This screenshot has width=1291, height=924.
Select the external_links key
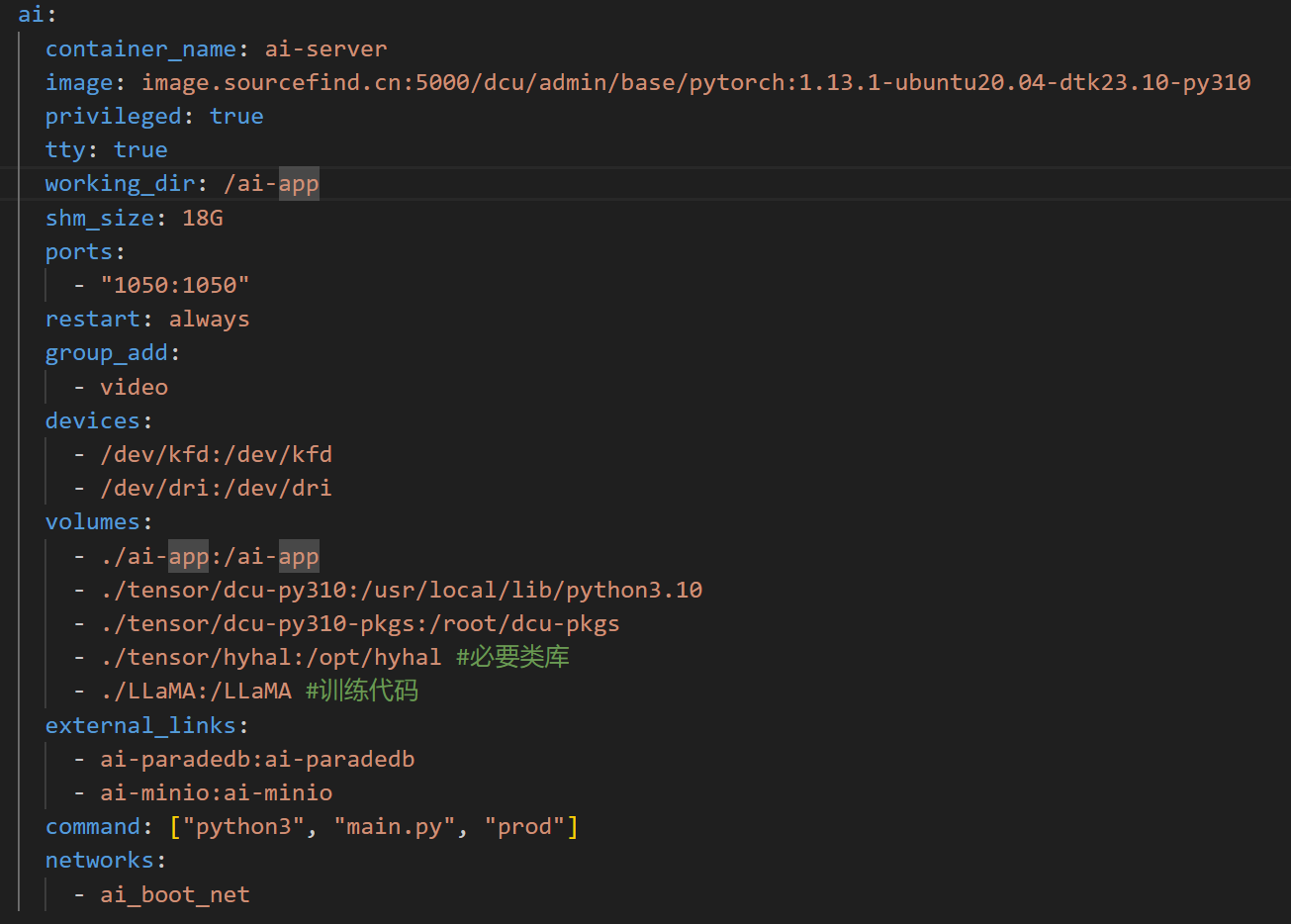[x=140, y=725]
